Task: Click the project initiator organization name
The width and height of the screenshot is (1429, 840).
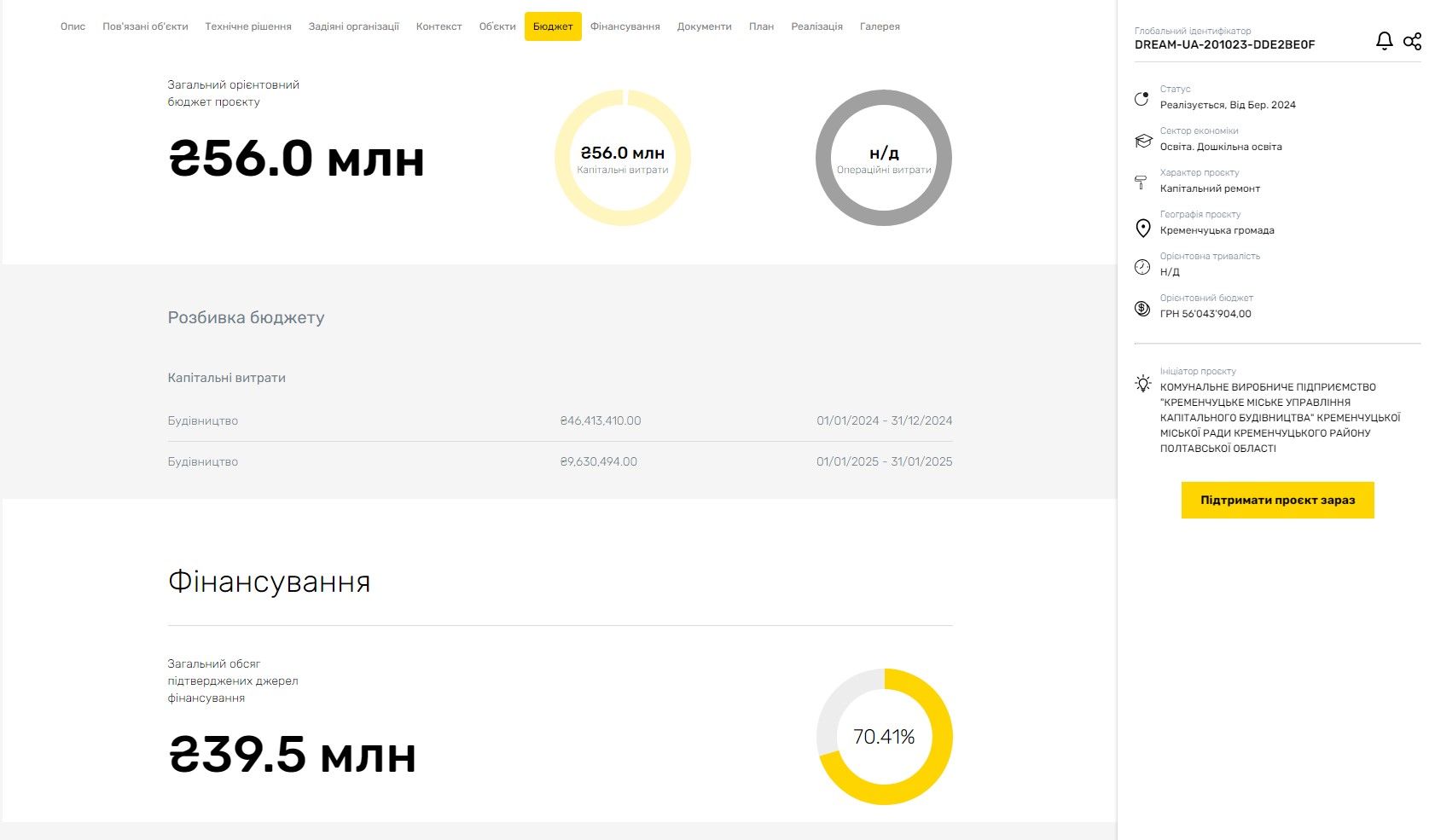Action: (x=1279, y=418)
